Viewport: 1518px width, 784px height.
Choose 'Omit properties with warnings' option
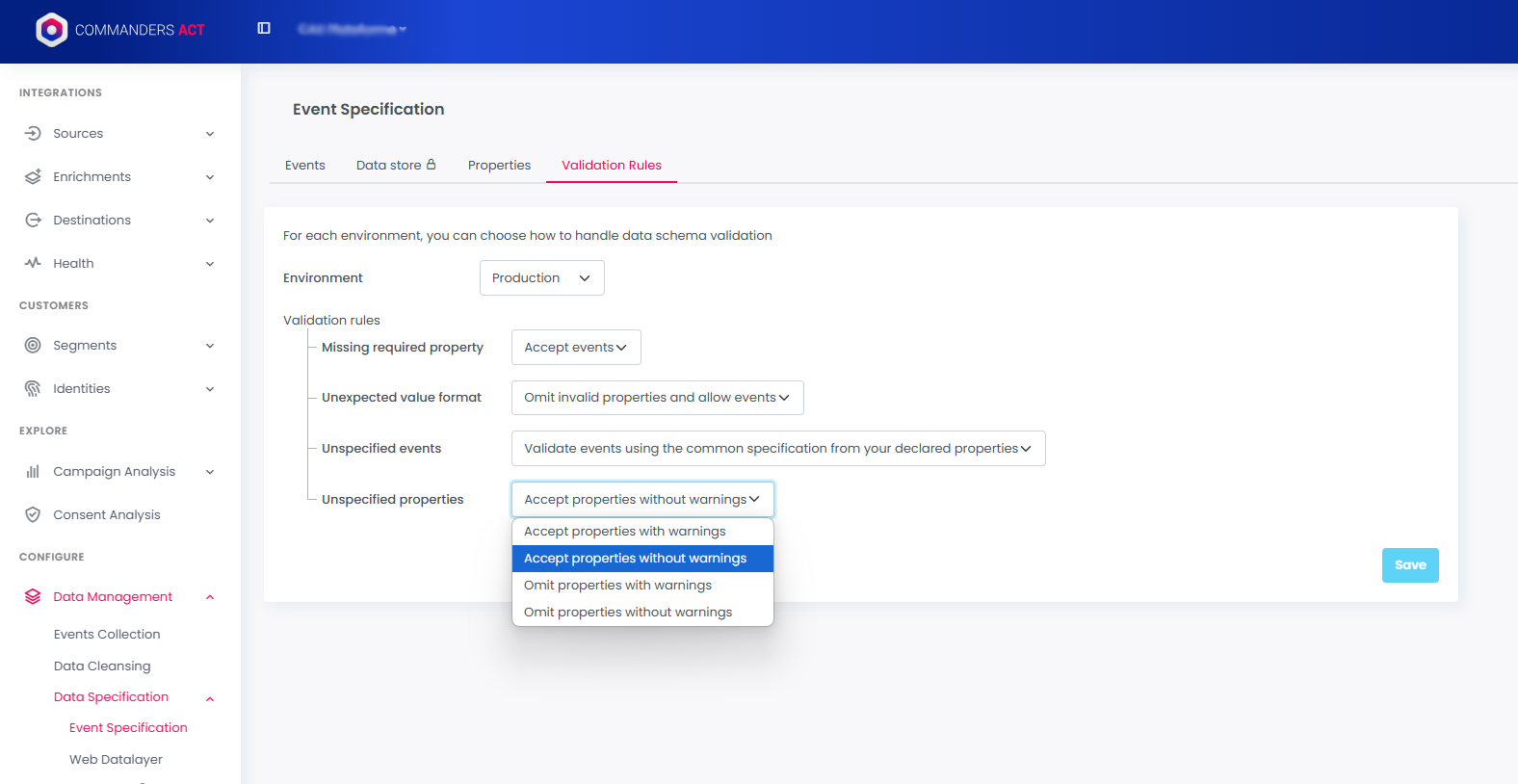pos(617,586)
